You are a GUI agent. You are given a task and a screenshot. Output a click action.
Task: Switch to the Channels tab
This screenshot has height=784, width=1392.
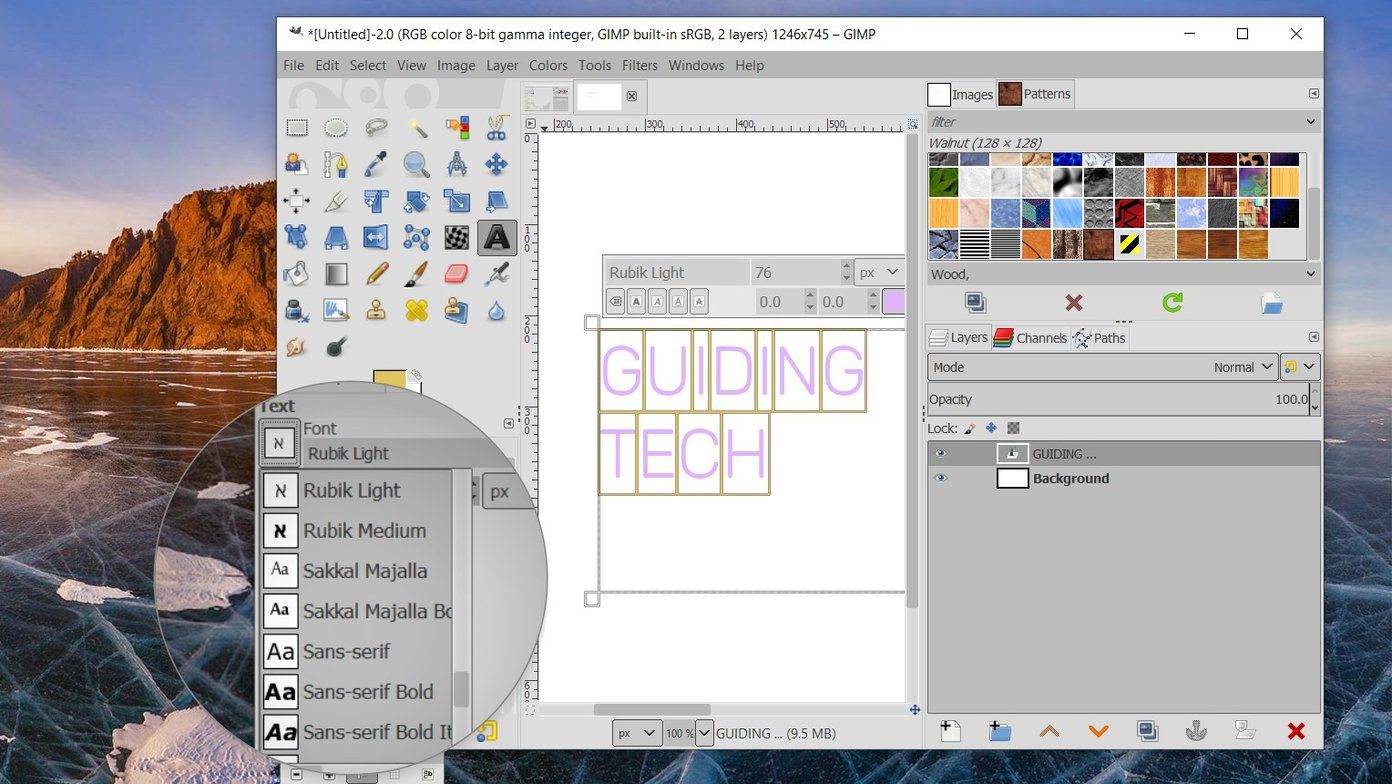click(1030, 338)
